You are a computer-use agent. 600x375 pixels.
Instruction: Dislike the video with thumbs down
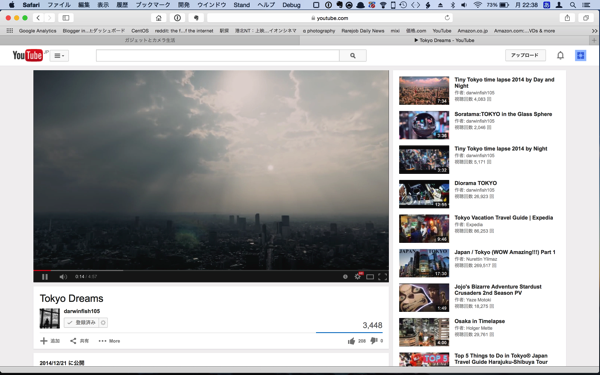point(374,341)
